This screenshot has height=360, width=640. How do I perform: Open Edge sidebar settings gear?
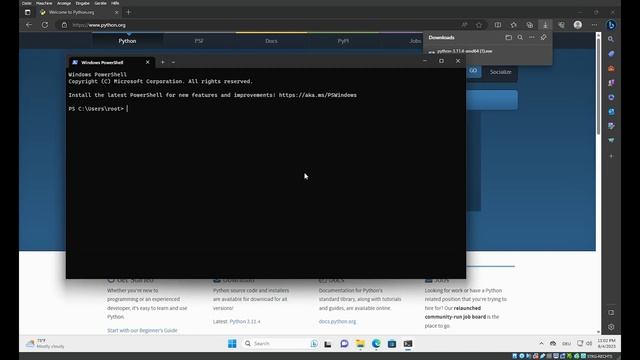coord(611,327)
